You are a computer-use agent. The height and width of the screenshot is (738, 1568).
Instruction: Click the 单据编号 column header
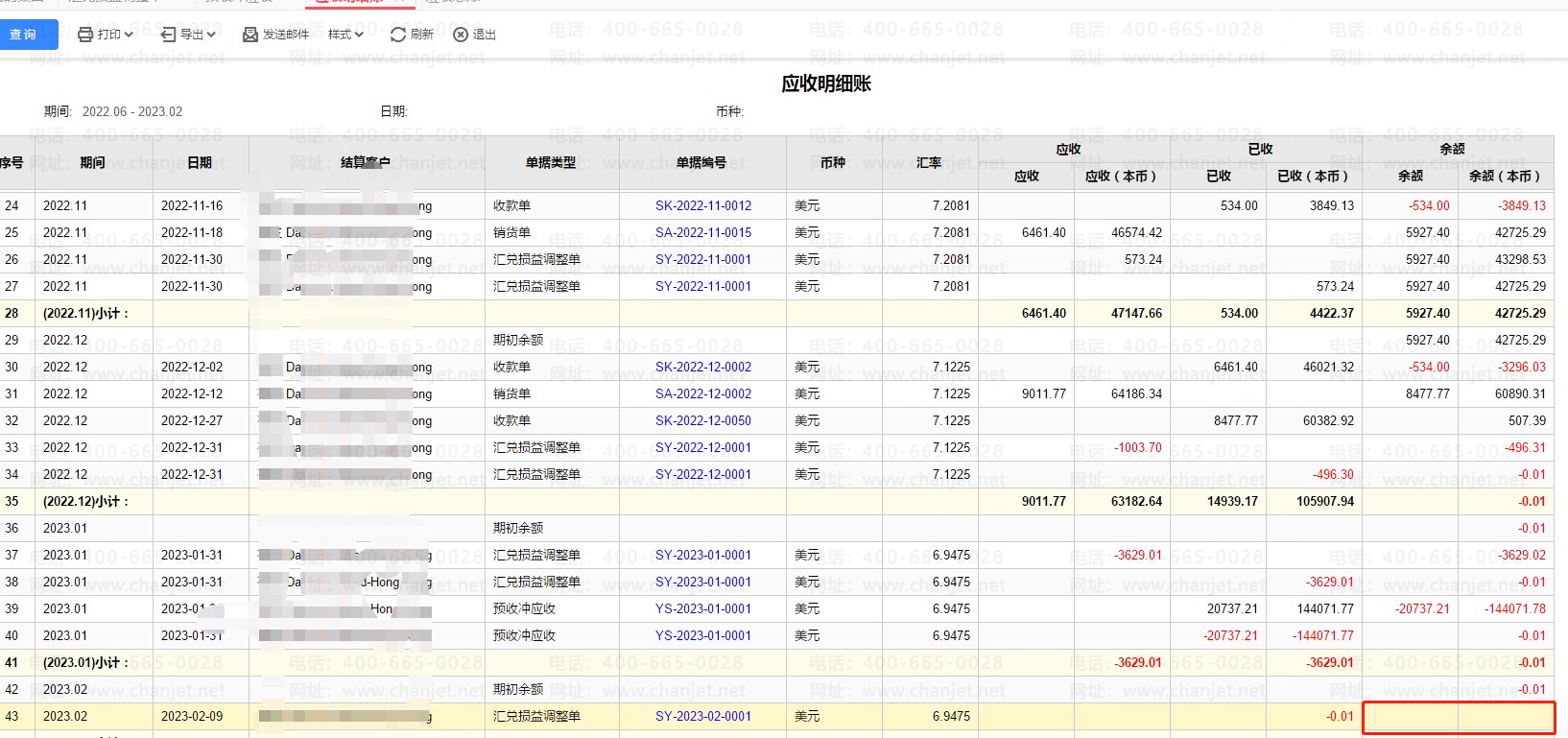pyautogui.click(x=701, y=162)
